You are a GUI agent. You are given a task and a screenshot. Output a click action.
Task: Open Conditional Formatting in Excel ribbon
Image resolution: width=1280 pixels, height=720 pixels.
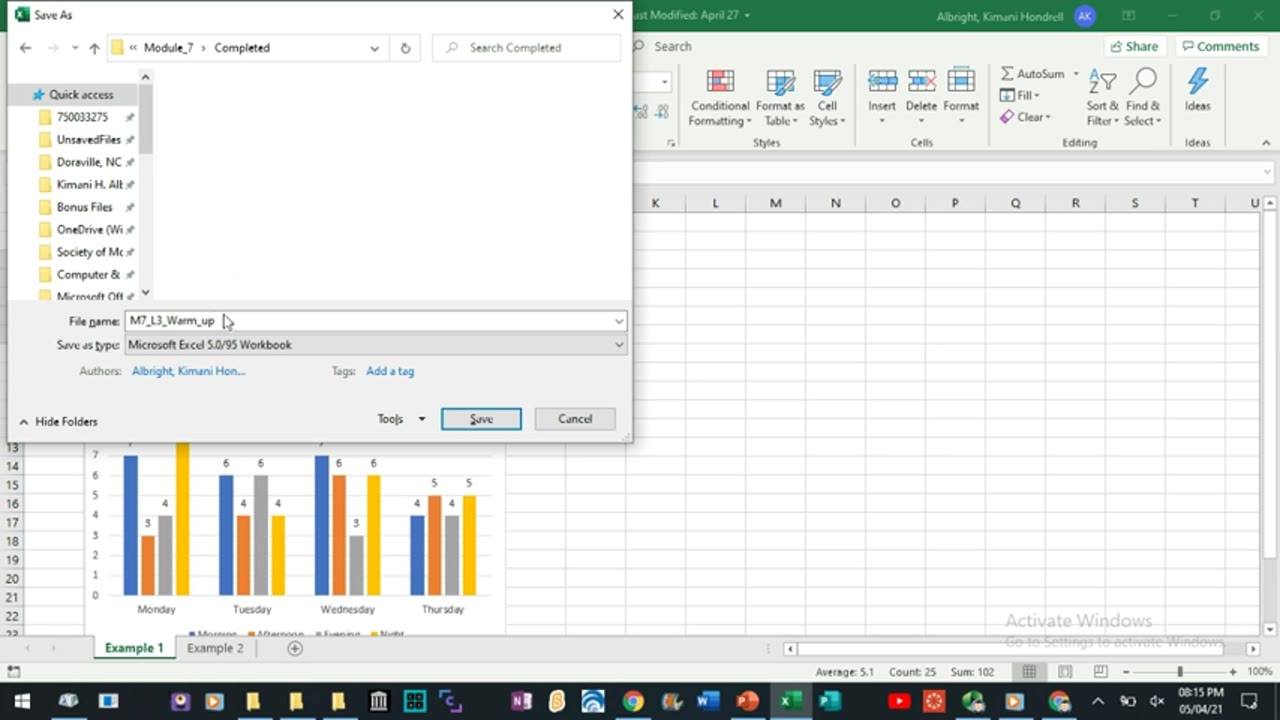[719, 98]
